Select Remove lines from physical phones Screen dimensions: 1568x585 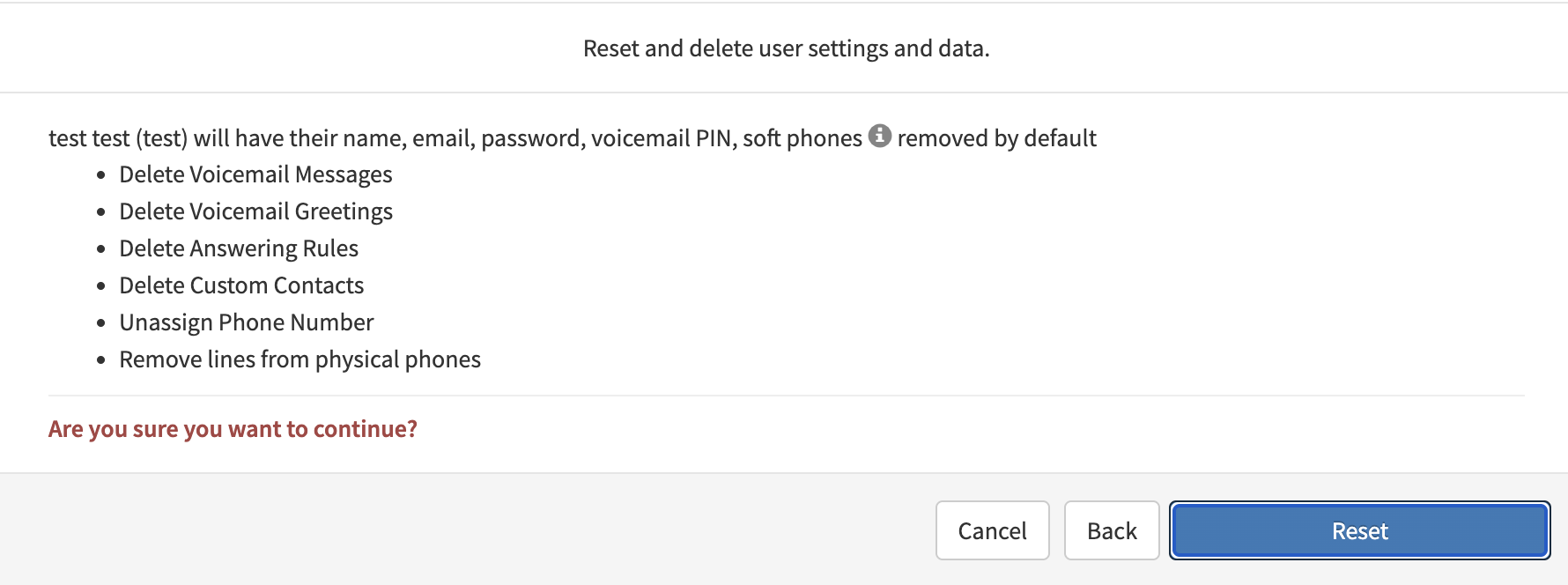tap(300, 359)
